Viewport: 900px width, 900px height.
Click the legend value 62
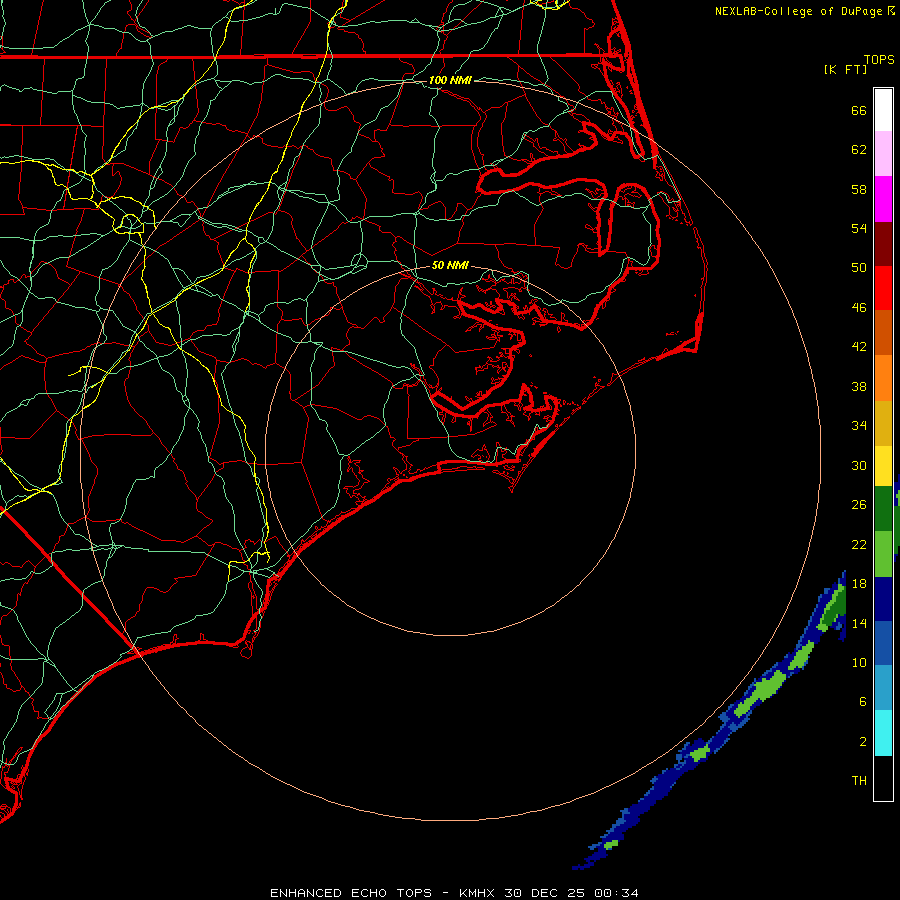point(859,150)
